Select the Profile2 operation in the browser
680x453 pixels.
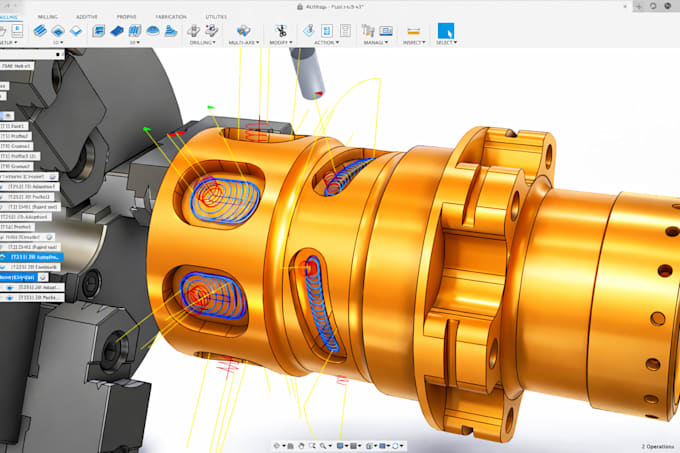click(x=15, y=136)
